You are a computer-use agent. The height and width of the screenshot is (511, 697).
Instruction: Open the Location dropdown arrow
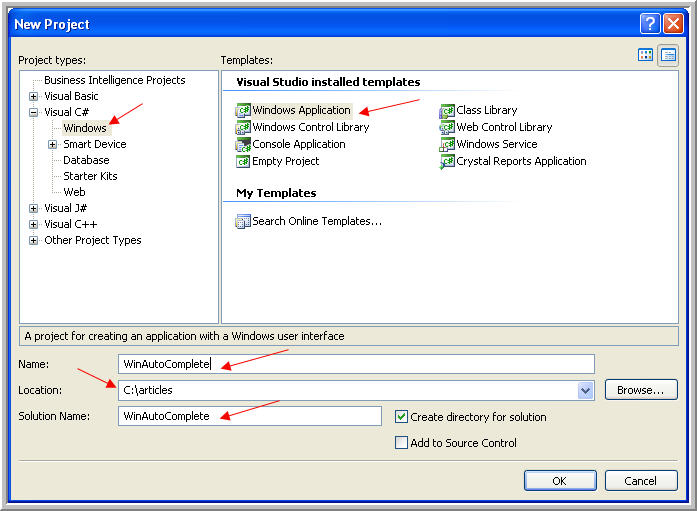click(x=585, y=391)
